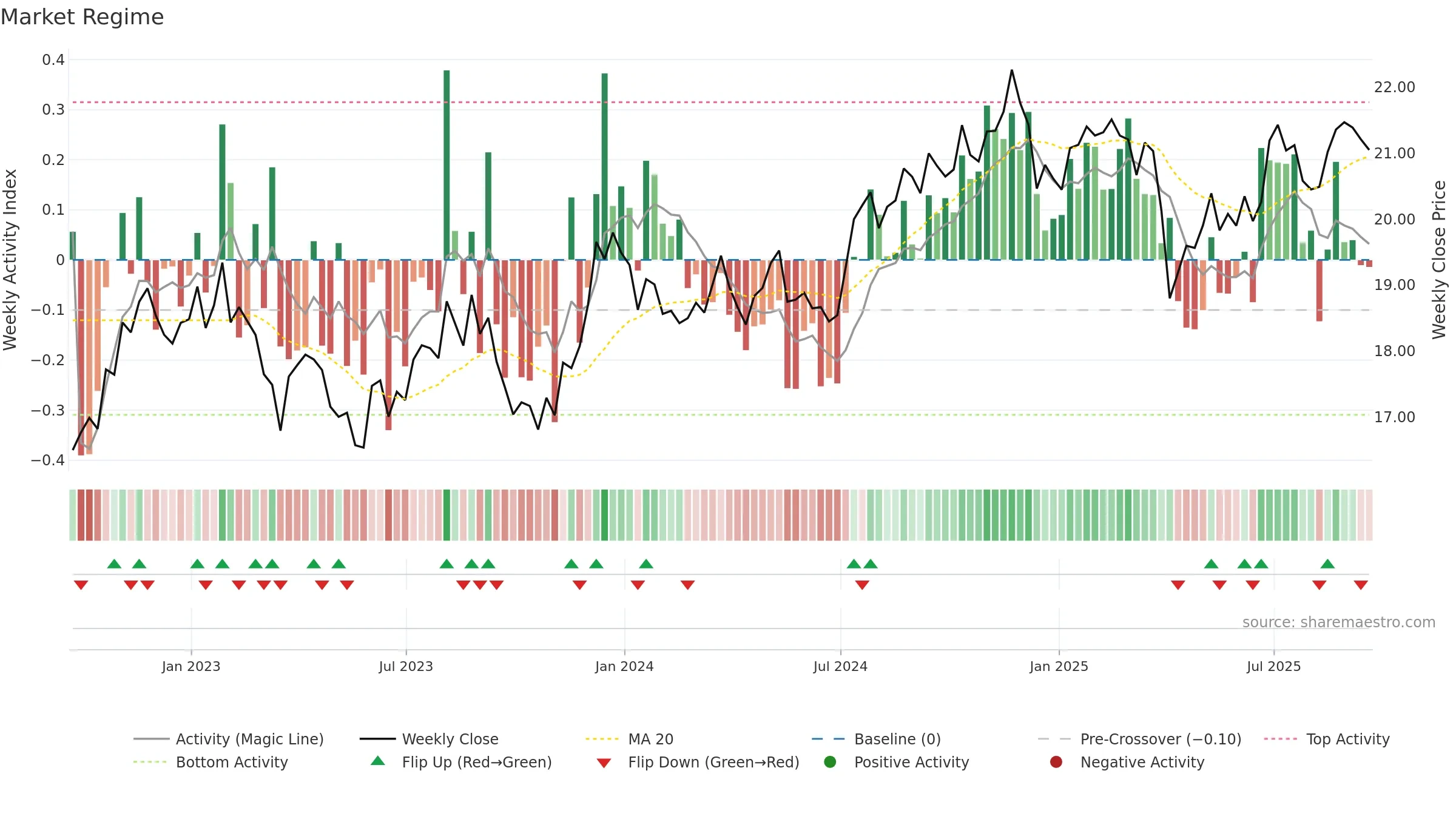Click the −0.4 activity axis tick
Screen dimensions: 1456x819
coord(48,460)
